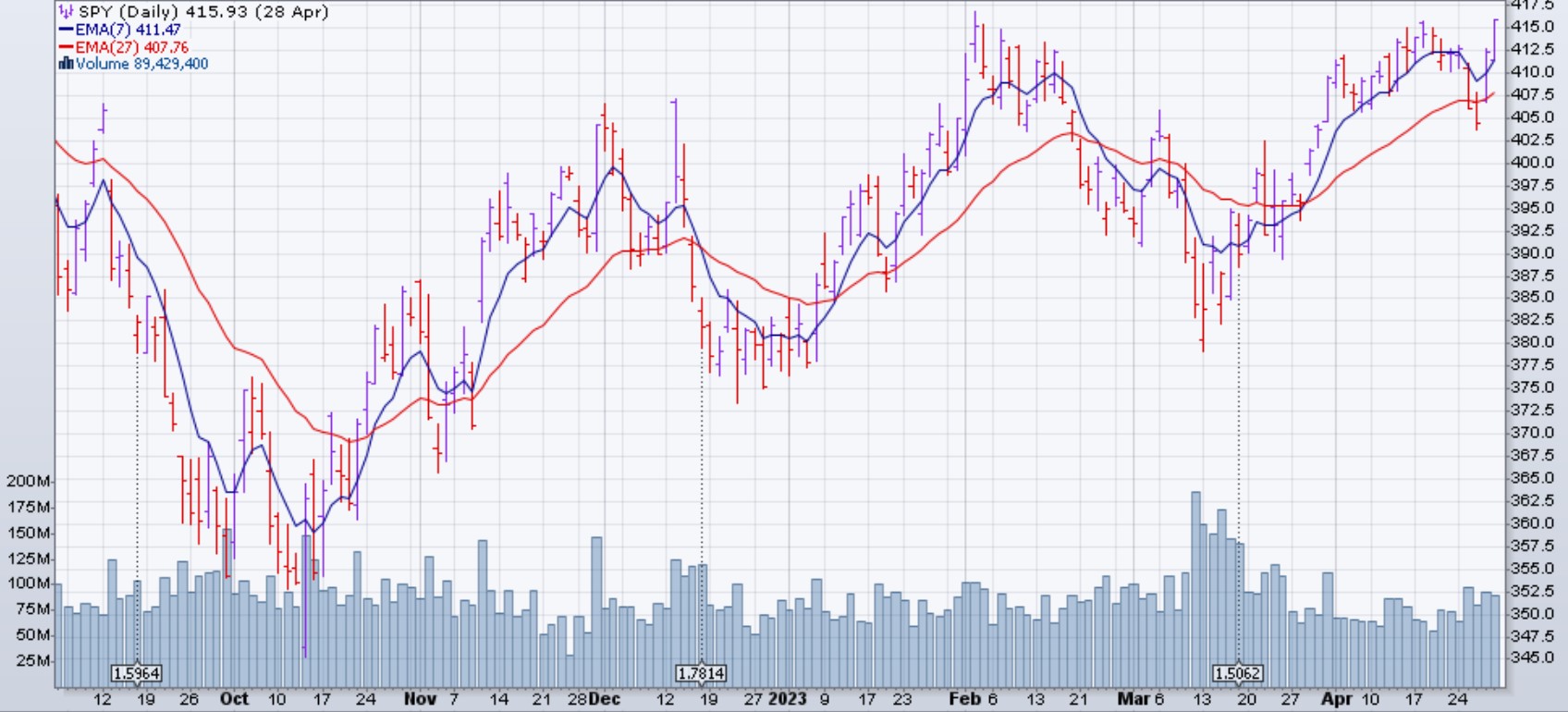The width and height of the screenshot is (1568, 712).
Task: Select the Volume 89,429,400 legend label
Action: (142, 64)
